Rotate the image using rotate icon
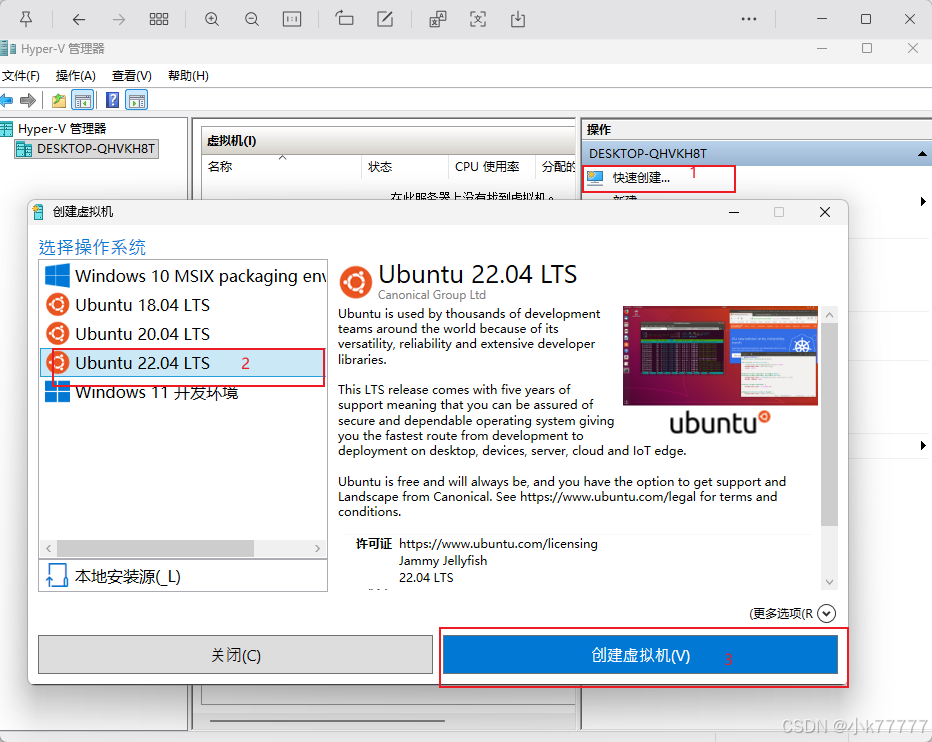The width and height of the screenshot is (932, 742). tap(344, 19)
